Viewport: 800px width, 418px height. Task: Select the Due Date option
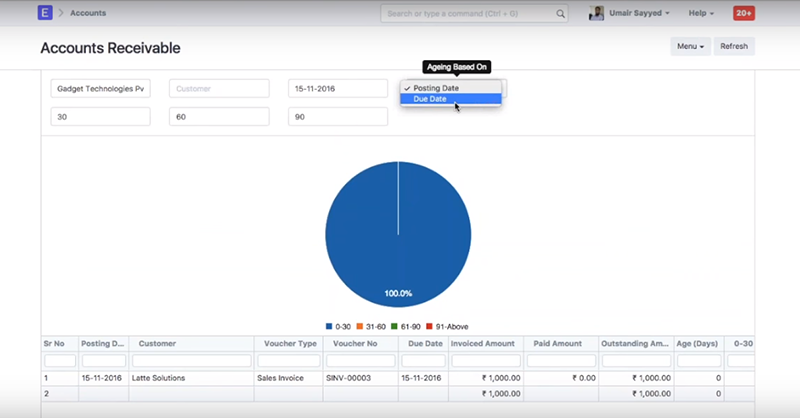coord(430,99)
